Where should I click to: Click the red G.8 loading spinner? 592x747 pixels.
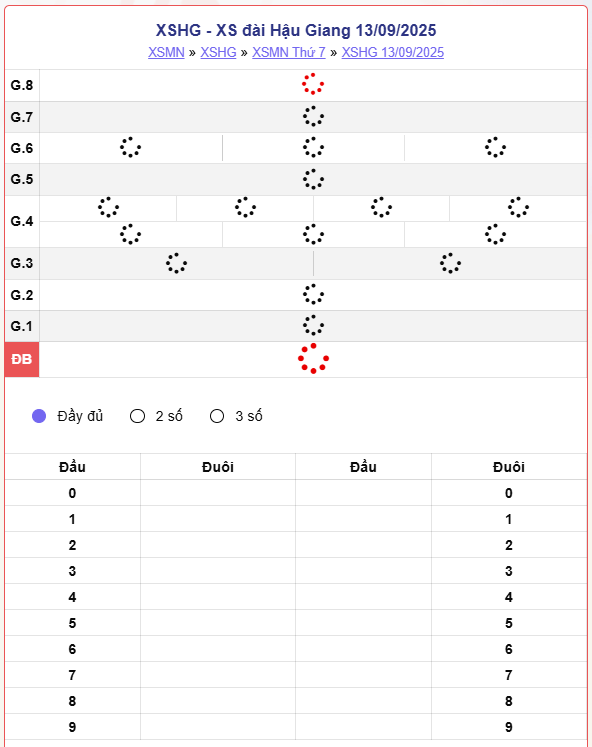[x=313, y=84]
